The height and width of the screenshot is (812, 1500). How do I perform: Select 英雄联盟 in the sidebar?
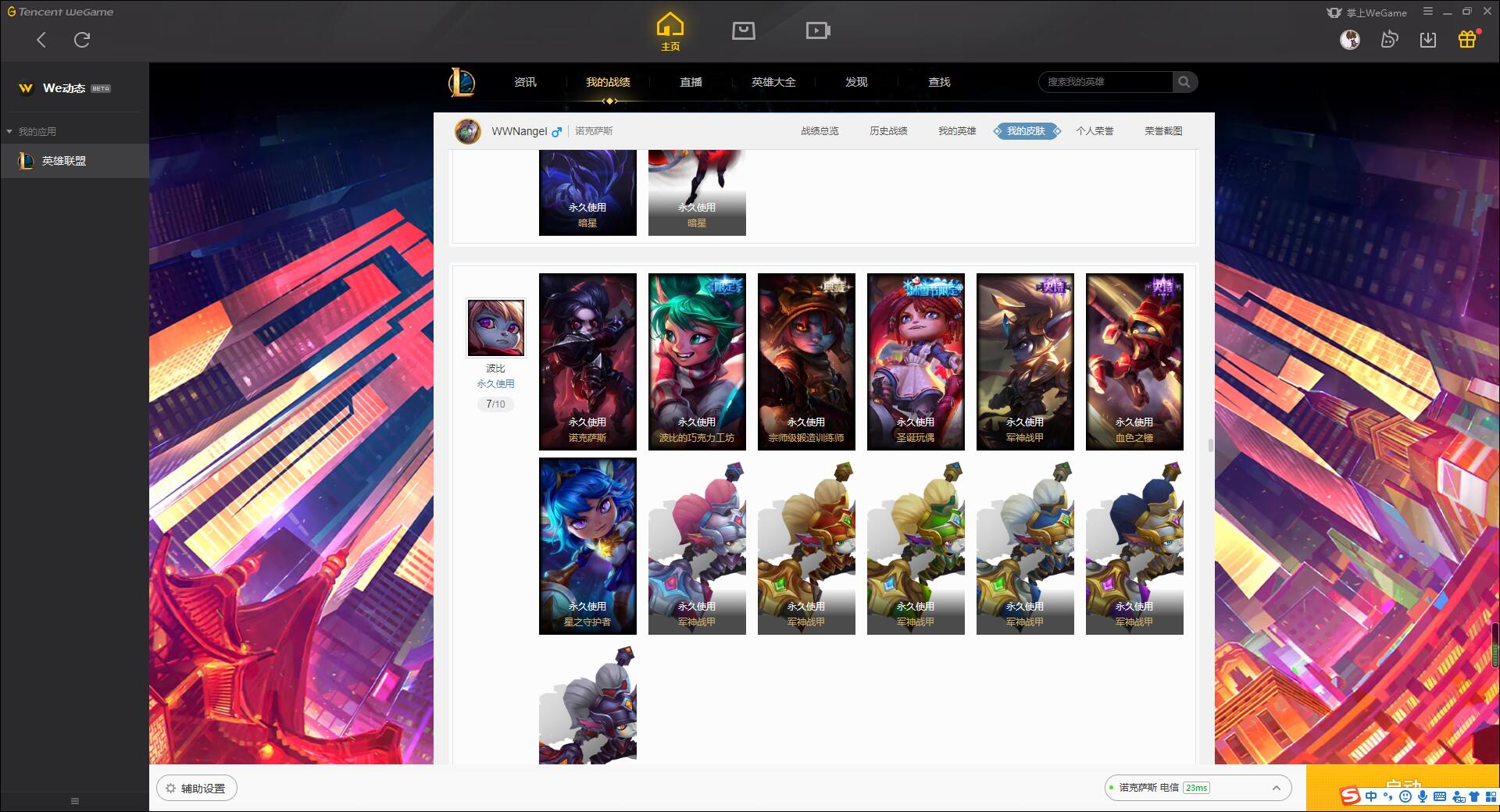(74, 161)
